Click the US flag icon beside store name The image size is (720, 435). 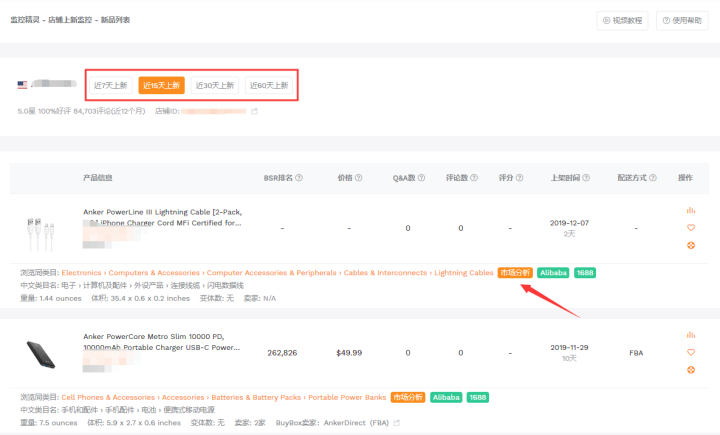pyautogui.click(x=22, y=85)
